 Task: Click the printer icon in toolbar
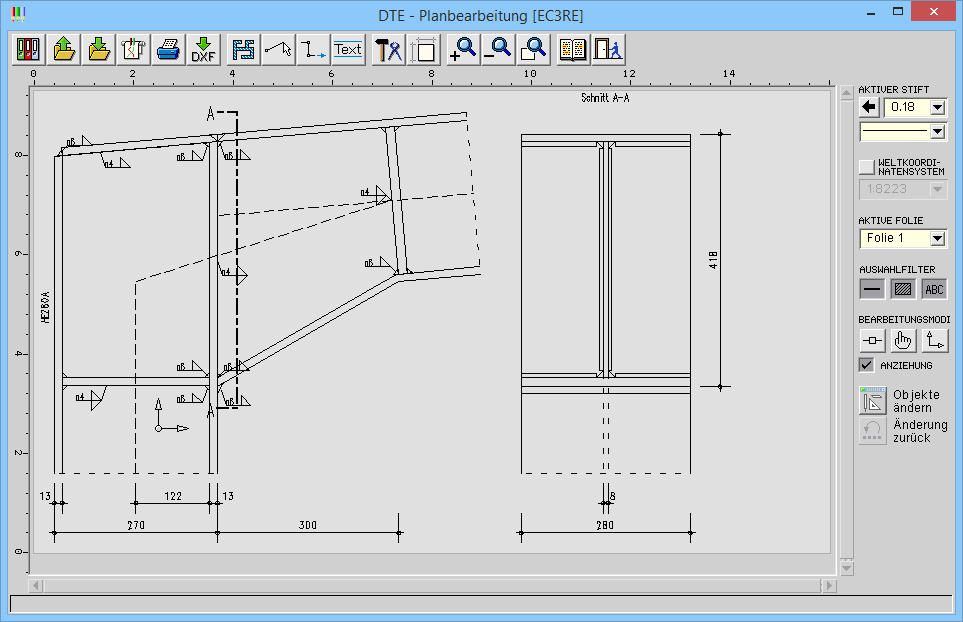pyautogui.click(x=168, y=50)
